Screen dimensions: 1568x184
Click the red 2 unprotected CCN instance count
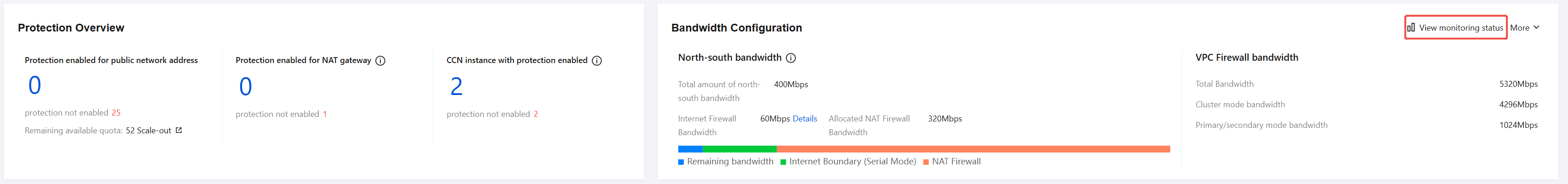click(x=535, y=114)
